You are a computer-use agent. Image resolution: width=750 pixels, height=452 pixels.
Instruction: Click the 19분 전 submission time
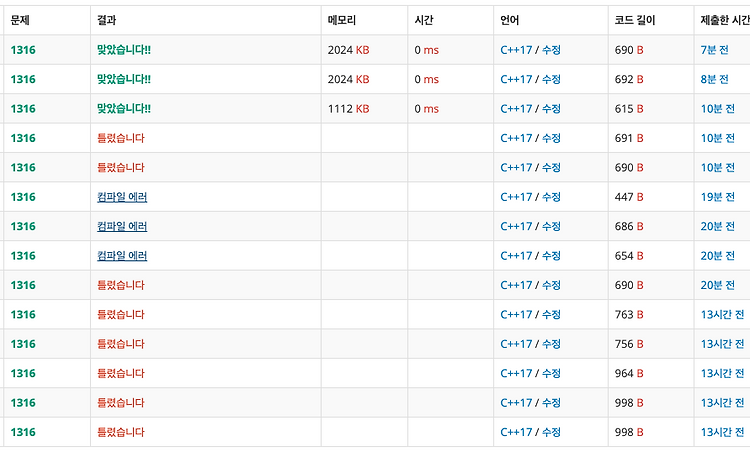click(717, 197)
